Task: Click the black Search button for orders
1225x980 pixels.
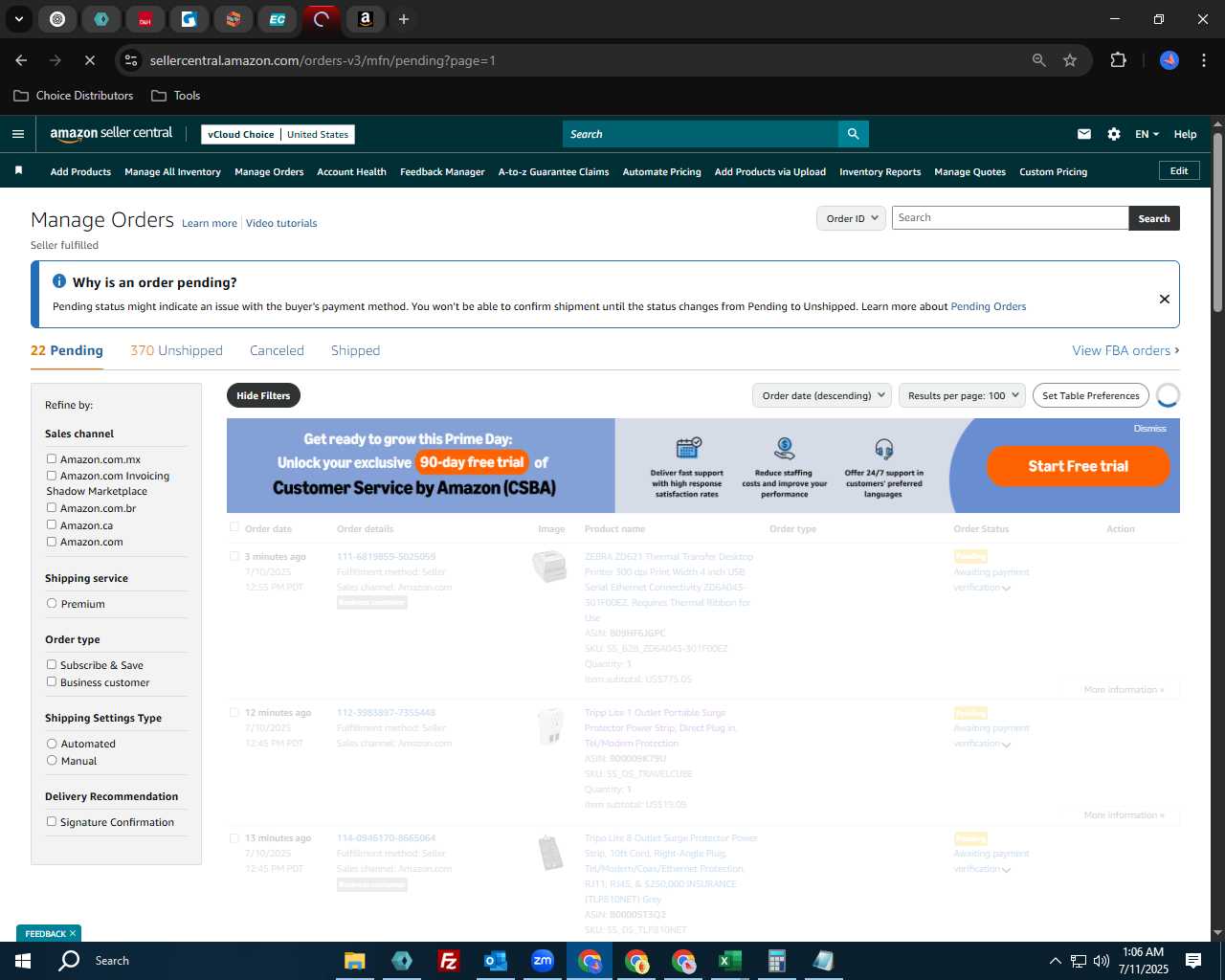Action: pos(1154,218)
